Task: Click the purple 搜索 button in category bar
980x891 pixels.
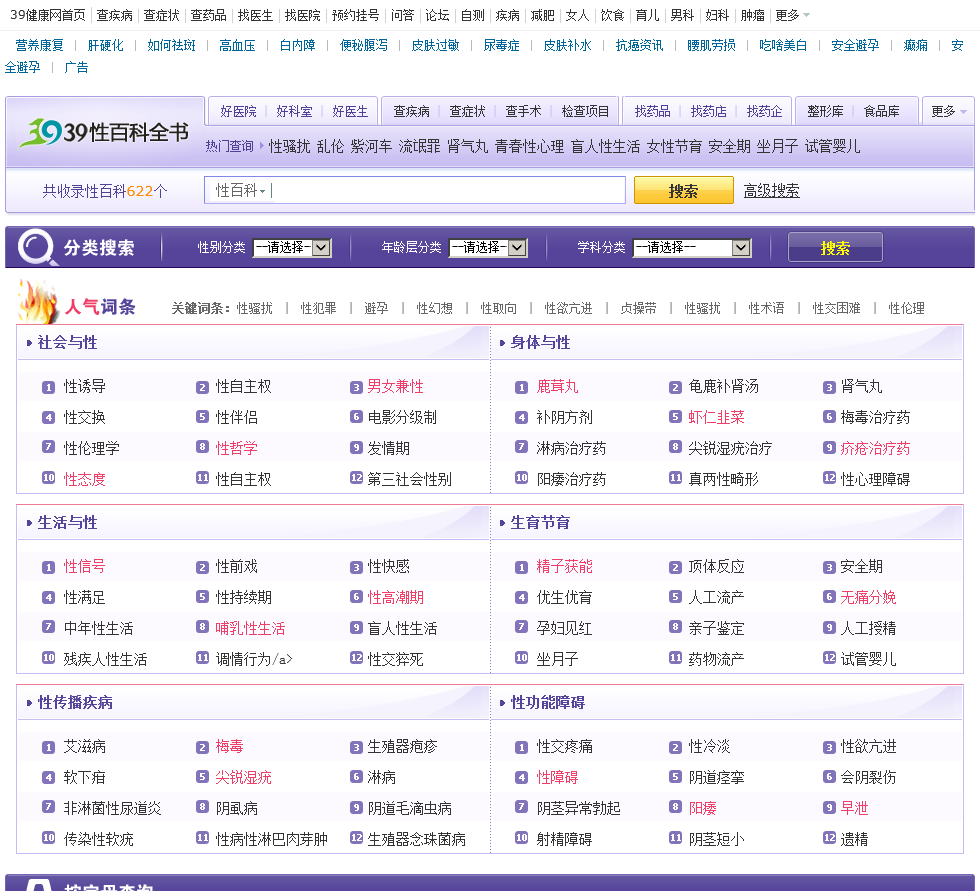Action: click(x=835, y=248)
